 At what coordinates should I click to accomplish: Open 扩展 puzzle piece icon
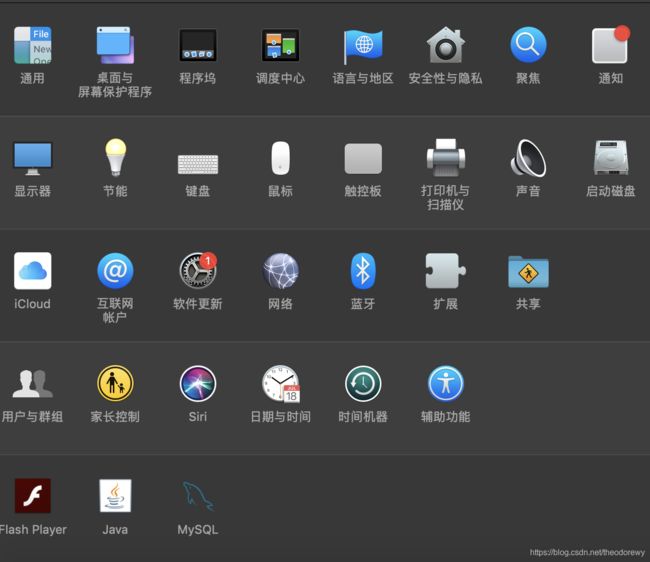[x=446, y=271]
